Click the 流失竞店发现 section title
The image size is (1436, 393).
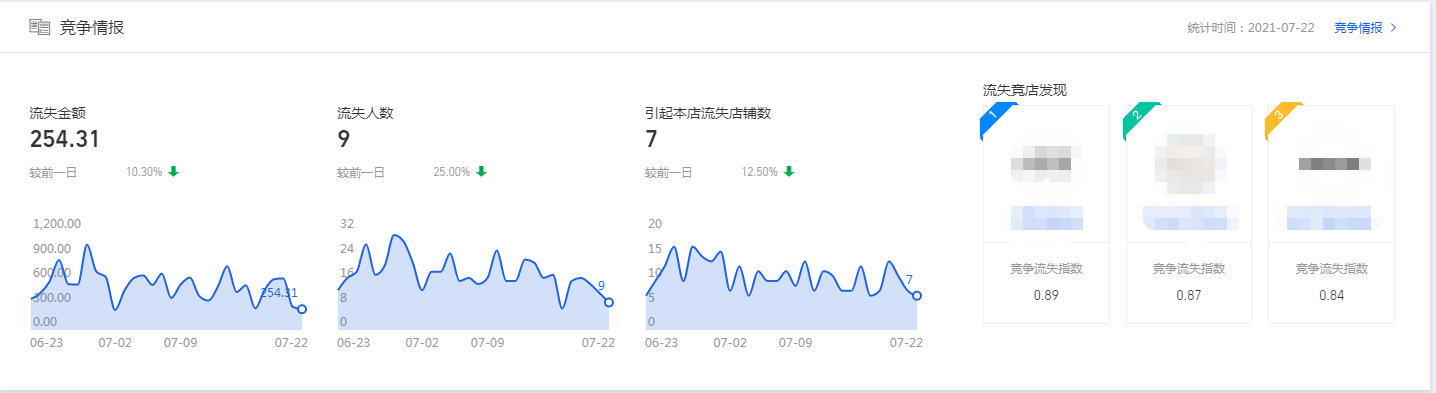click(1025, 91)
